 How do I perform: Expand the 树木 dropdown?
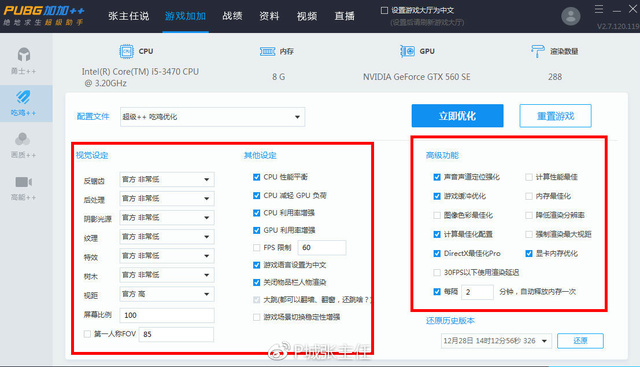click(167, 275)
